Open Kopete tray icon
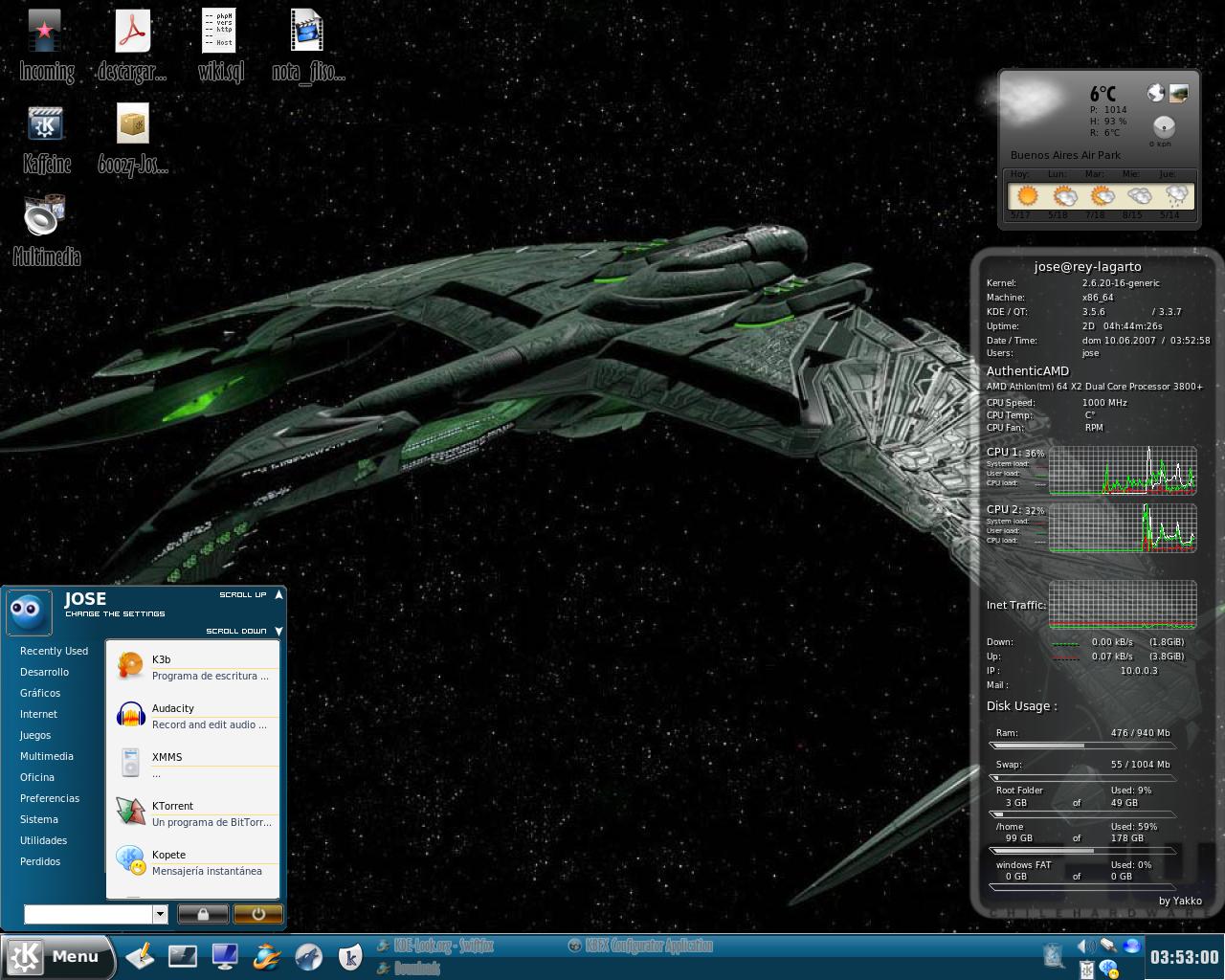Image resolution: width=1225 pixels, height=980 pixels. 1109,969
